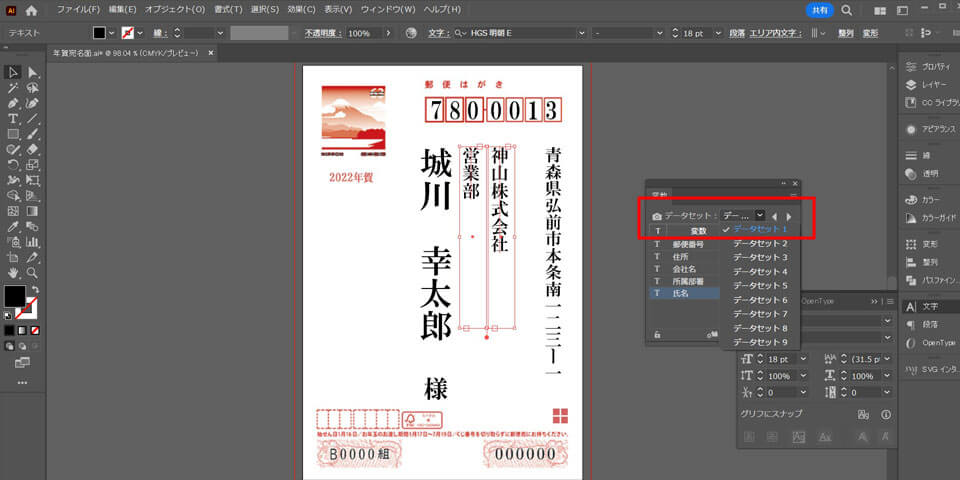Pick the Hand tool
Image resolution: width=960 pixels, height=480 pixels.
coord(13,272)
